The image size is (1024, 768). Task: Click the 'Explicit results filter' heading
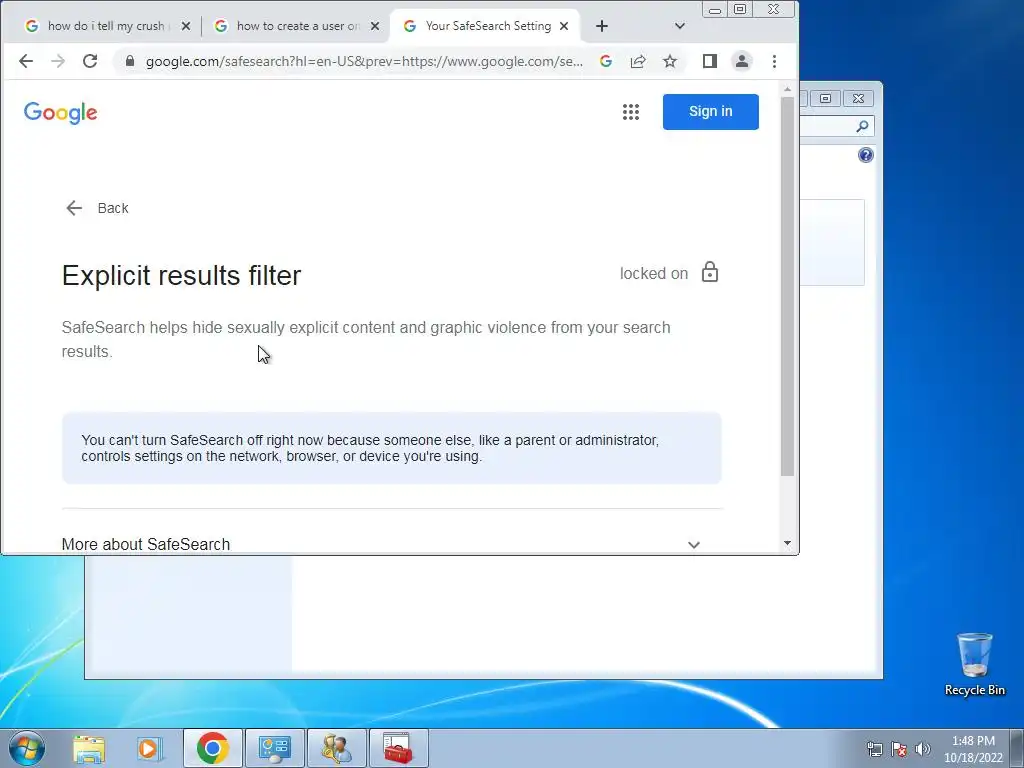coord(181,276)
